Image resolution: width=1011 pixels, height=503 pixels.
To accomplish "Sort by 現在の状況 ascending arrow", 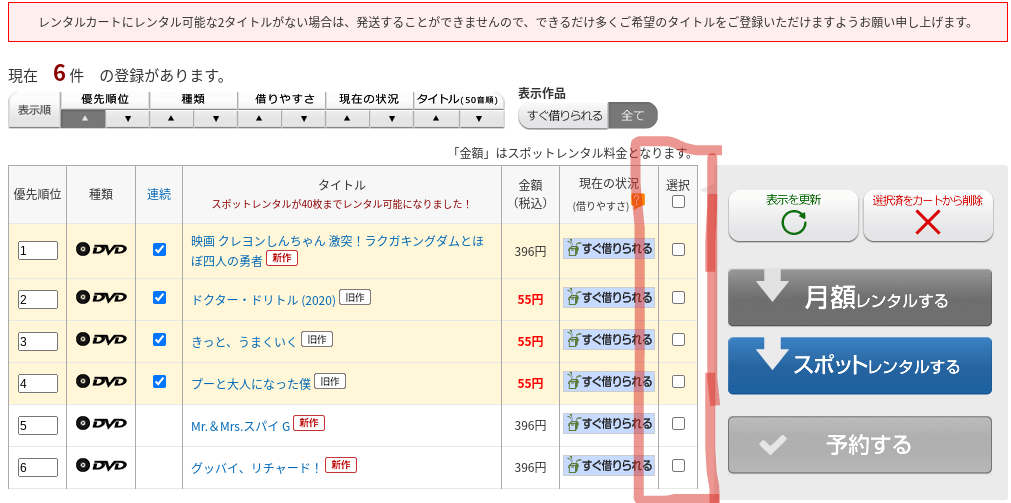I will [347, 119].
